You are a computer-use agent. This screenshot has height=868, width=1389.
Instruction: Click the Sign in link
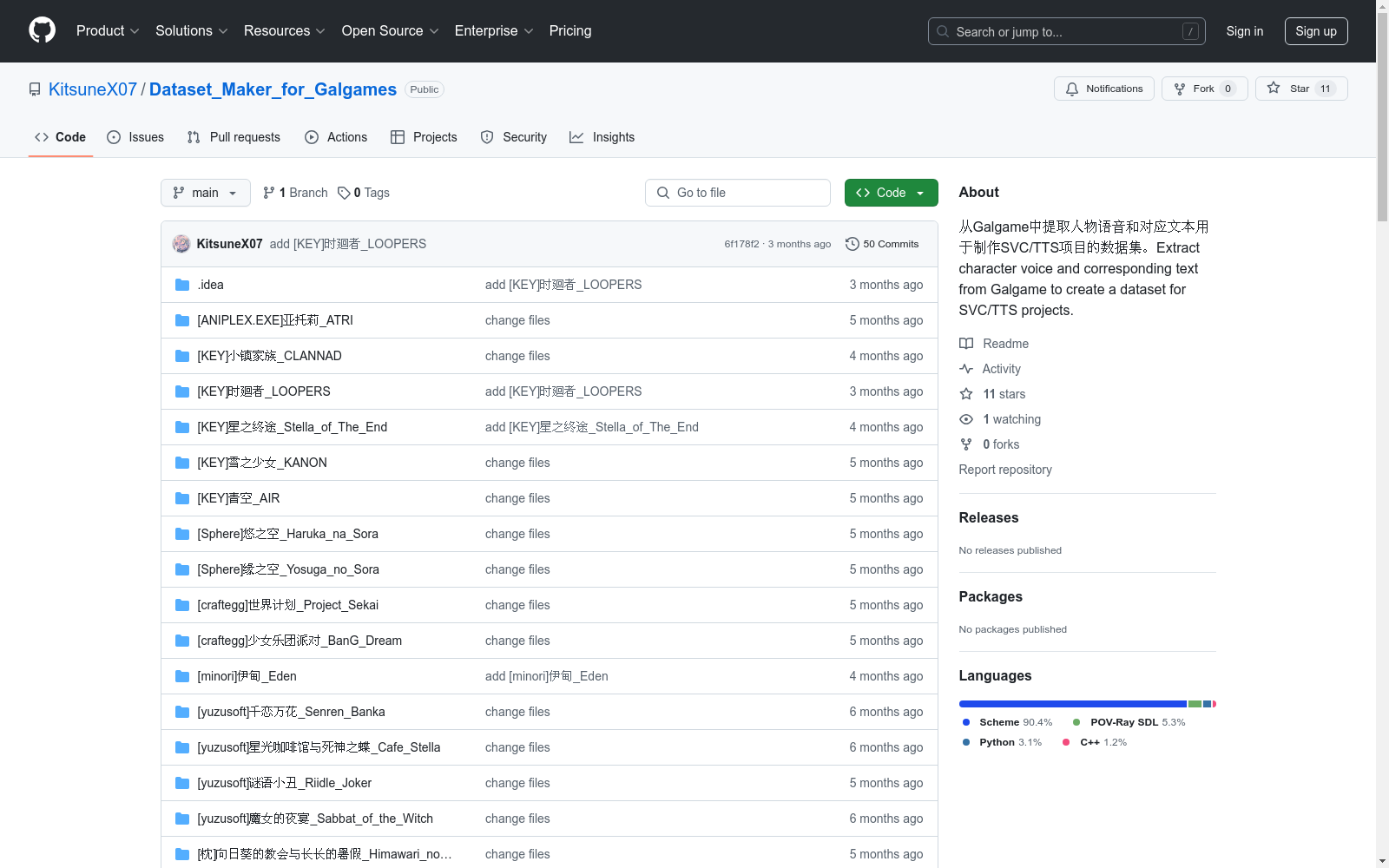point(1245,31)
